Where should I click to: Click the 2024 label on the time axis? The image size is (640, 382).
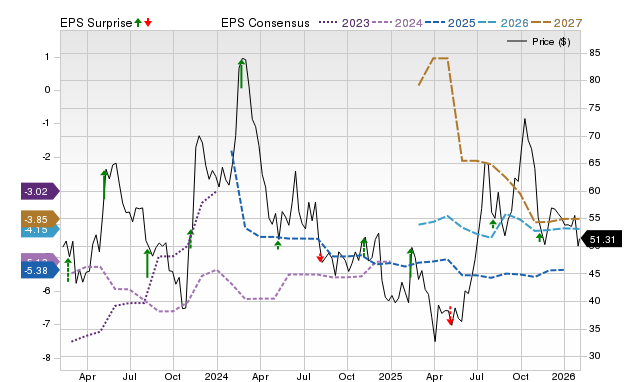click(x=217, y=376)
